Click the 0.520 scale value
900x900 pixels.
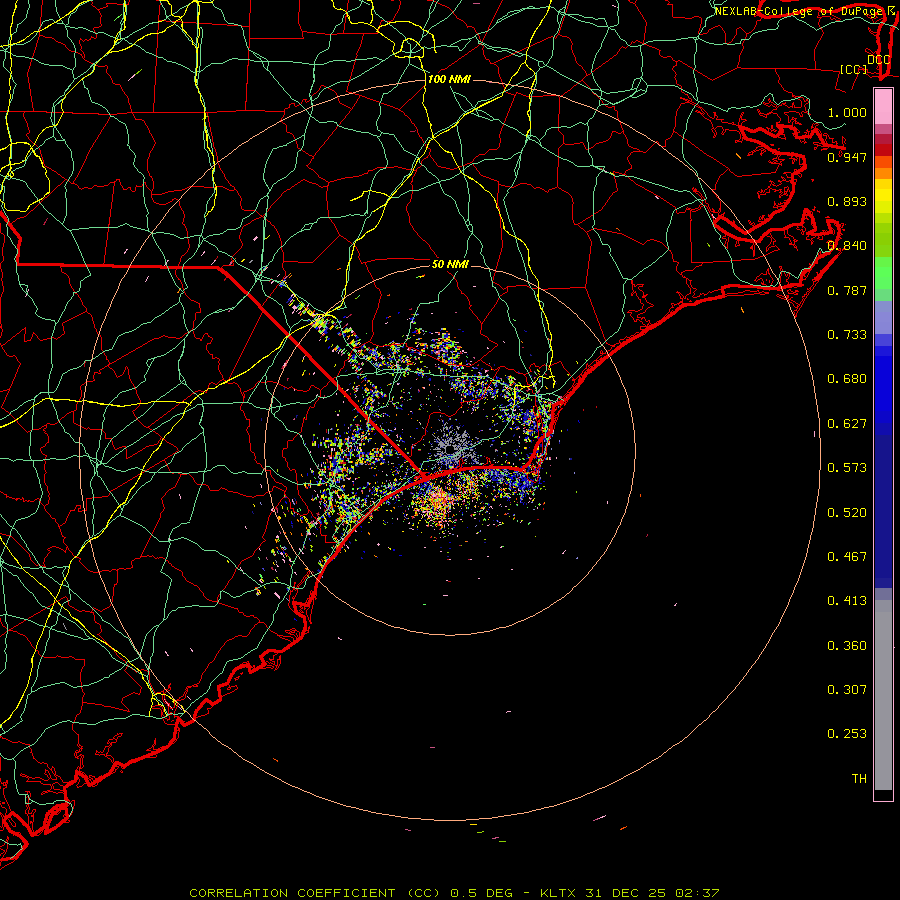847,513
